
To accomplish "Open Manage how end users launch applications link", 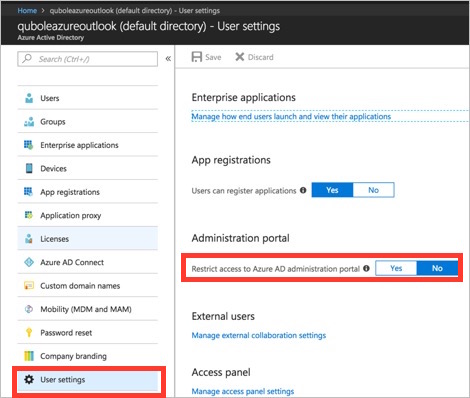I will (291, 116).
